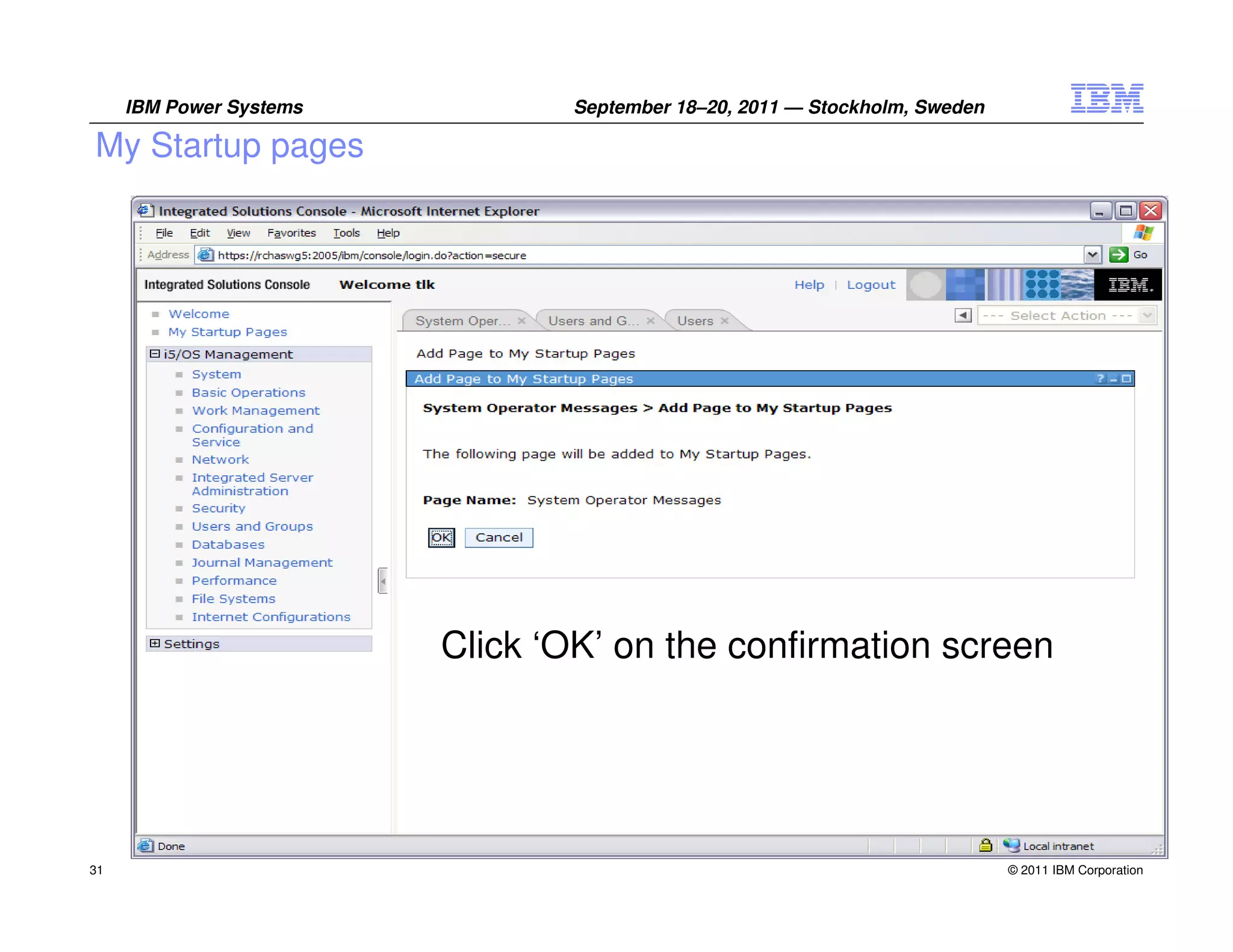Screen dimensions: 1233x952
Task: Open the System navigation item
Action: [x=216, y=374]
